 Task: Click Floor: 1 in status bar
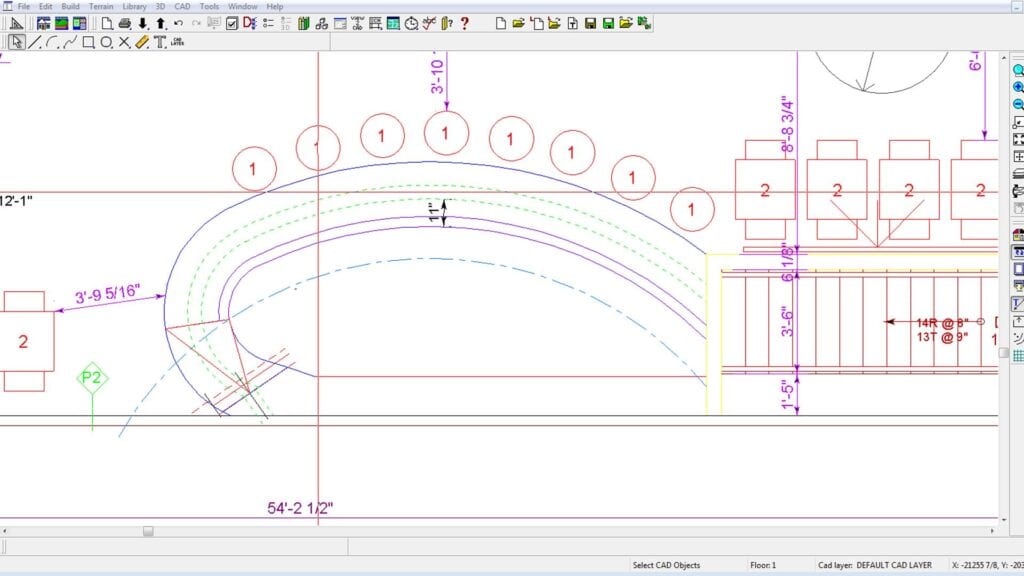coord(763,565)
